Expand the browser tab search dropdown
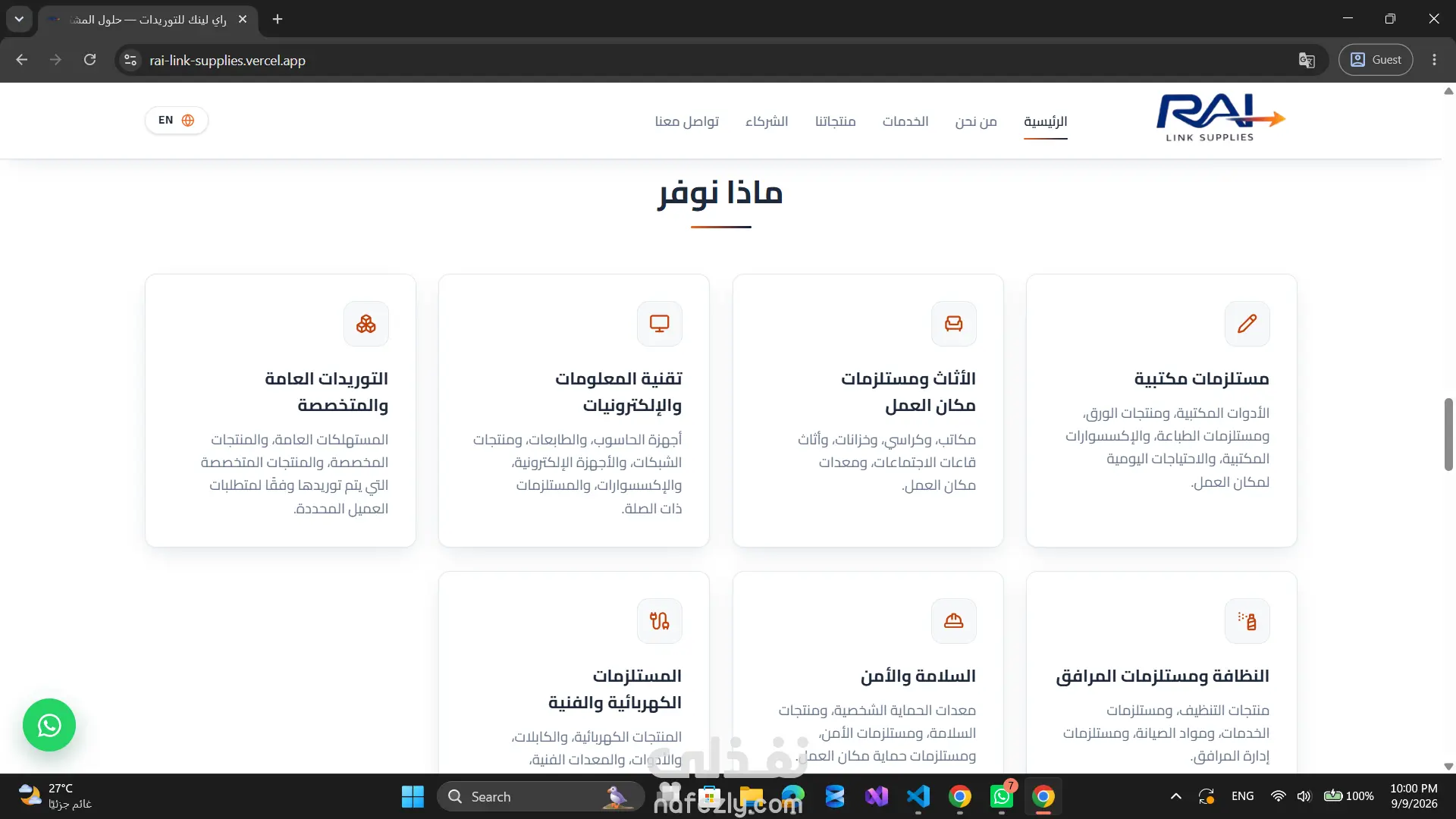This screenshot has height=819, width=1456. coord(19,19)
